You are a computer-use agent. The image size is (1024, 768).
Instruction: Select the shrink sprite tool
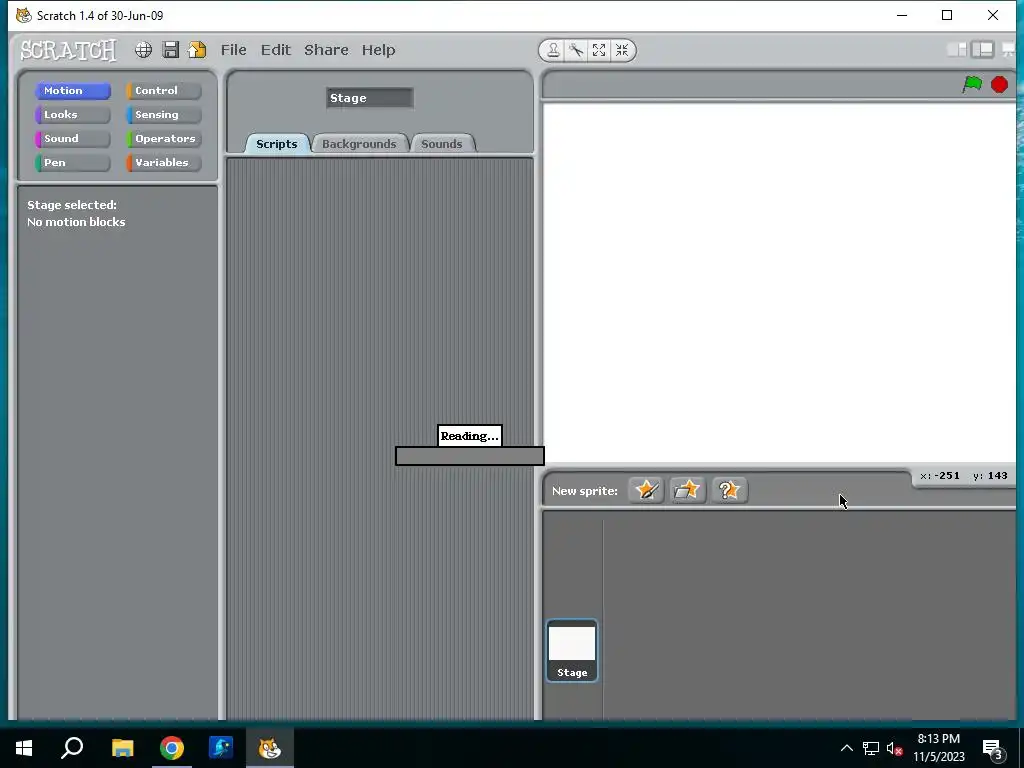tap(622, 50)
